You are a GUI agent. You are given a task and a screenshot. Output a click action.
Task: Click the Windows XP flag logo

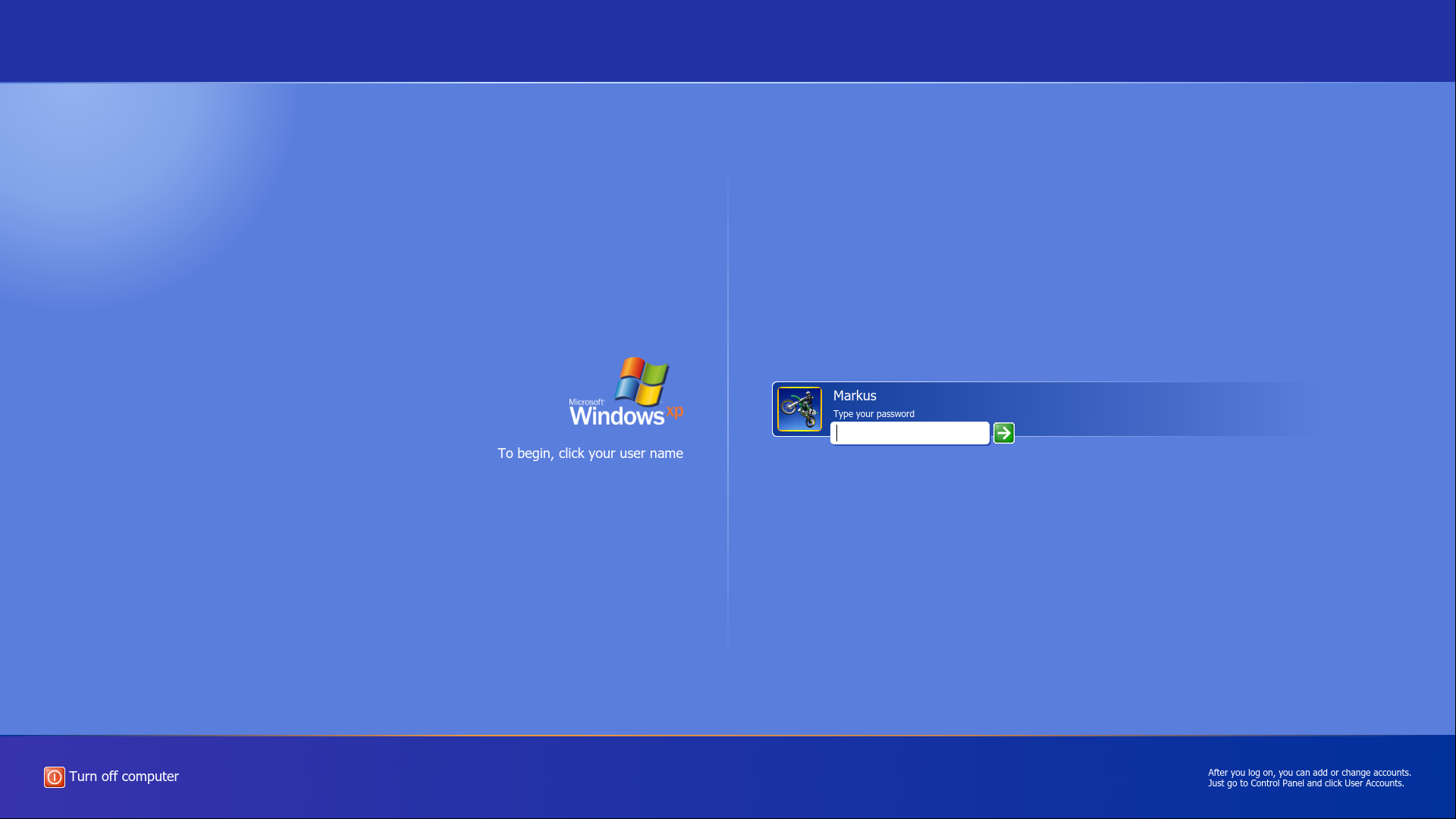pyautogui.click(x=642, y=381)
